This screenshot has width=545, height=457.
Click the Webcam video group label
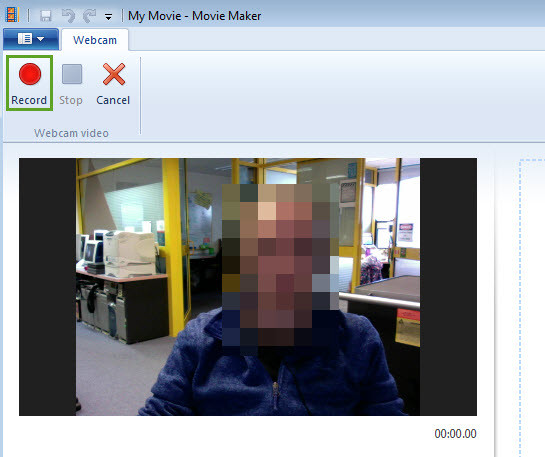pyautogui.click(x=71, y=133)
